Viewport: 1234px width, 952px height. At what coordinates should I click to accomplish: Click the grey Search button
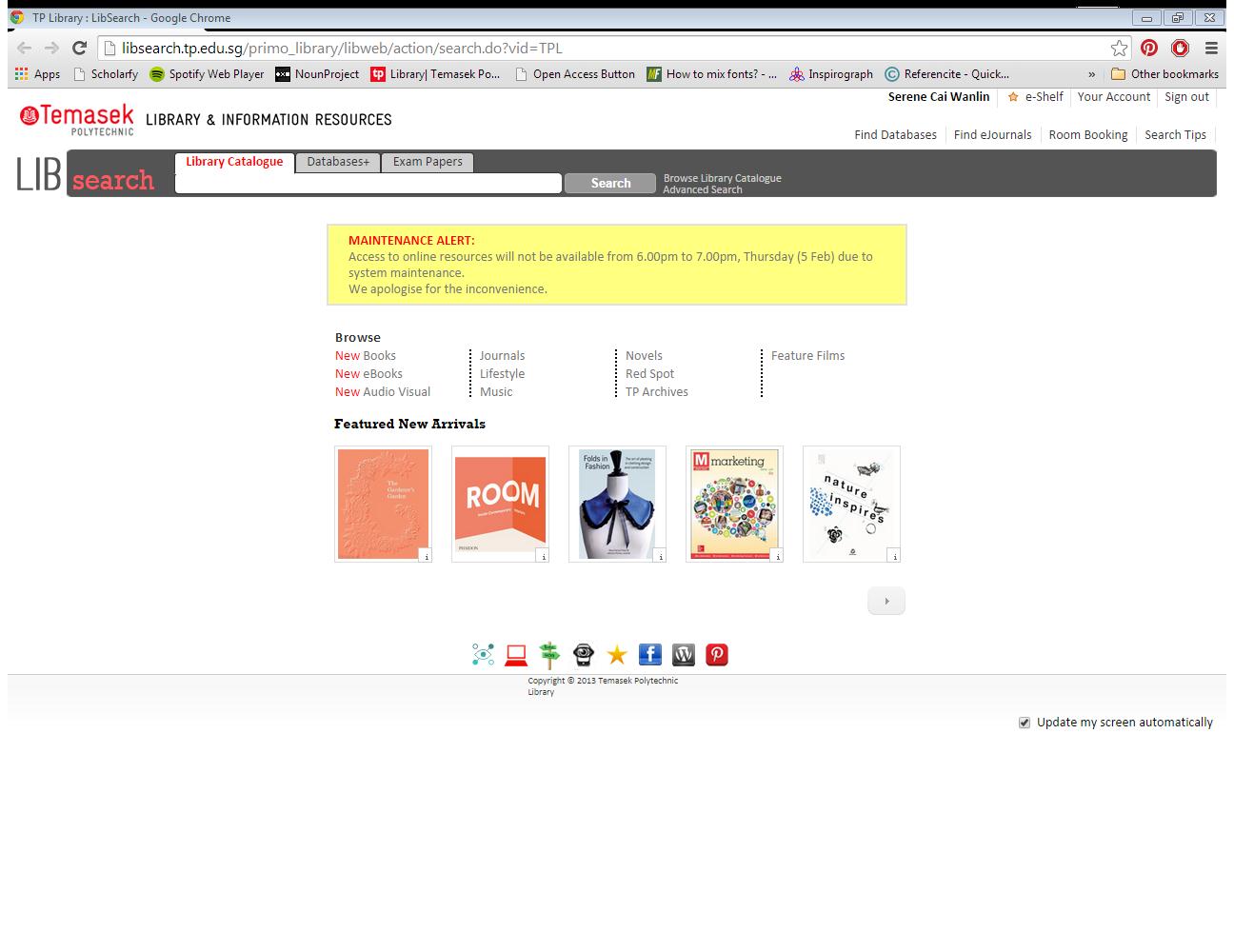610,183
